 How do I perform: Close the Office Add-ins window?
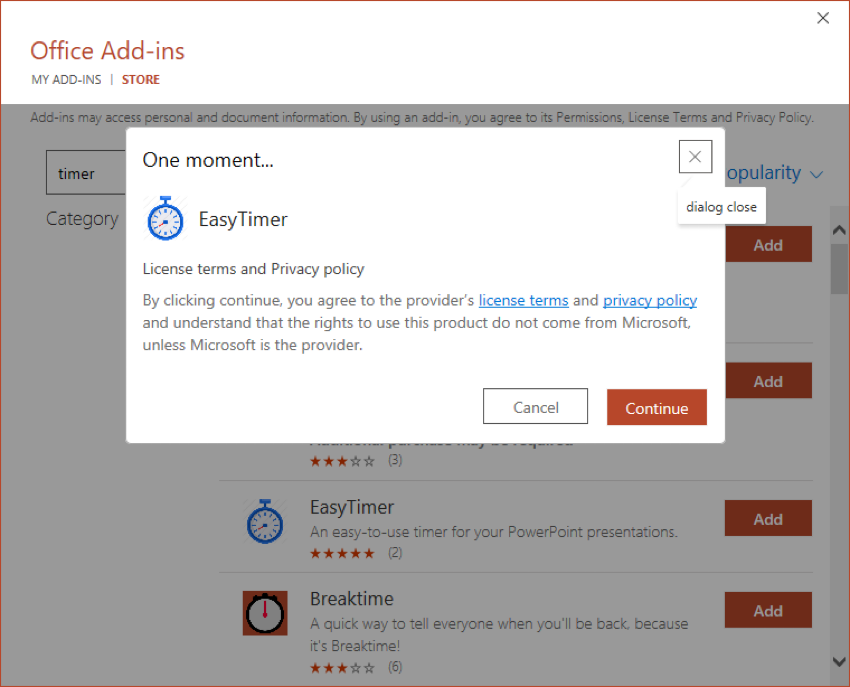[823, 18]
